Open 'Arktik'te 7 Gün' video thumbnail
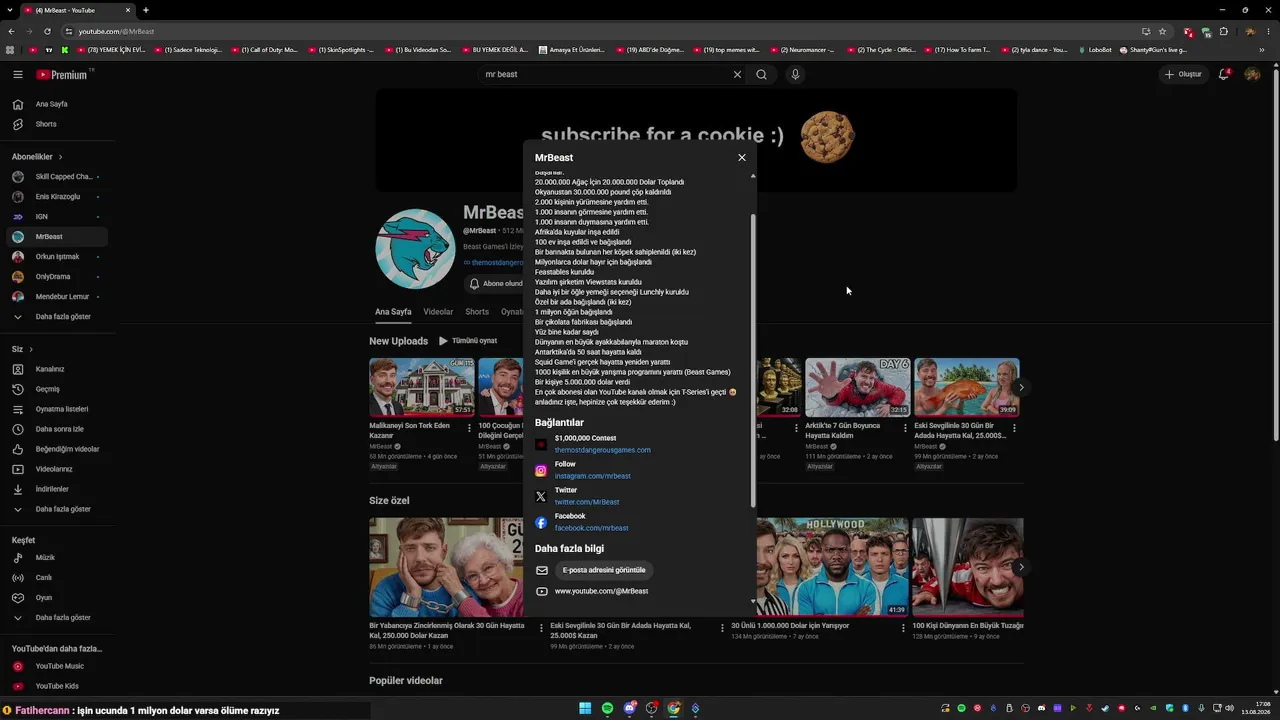This screenshot has width=1280, height=720. tap(857, 387)
